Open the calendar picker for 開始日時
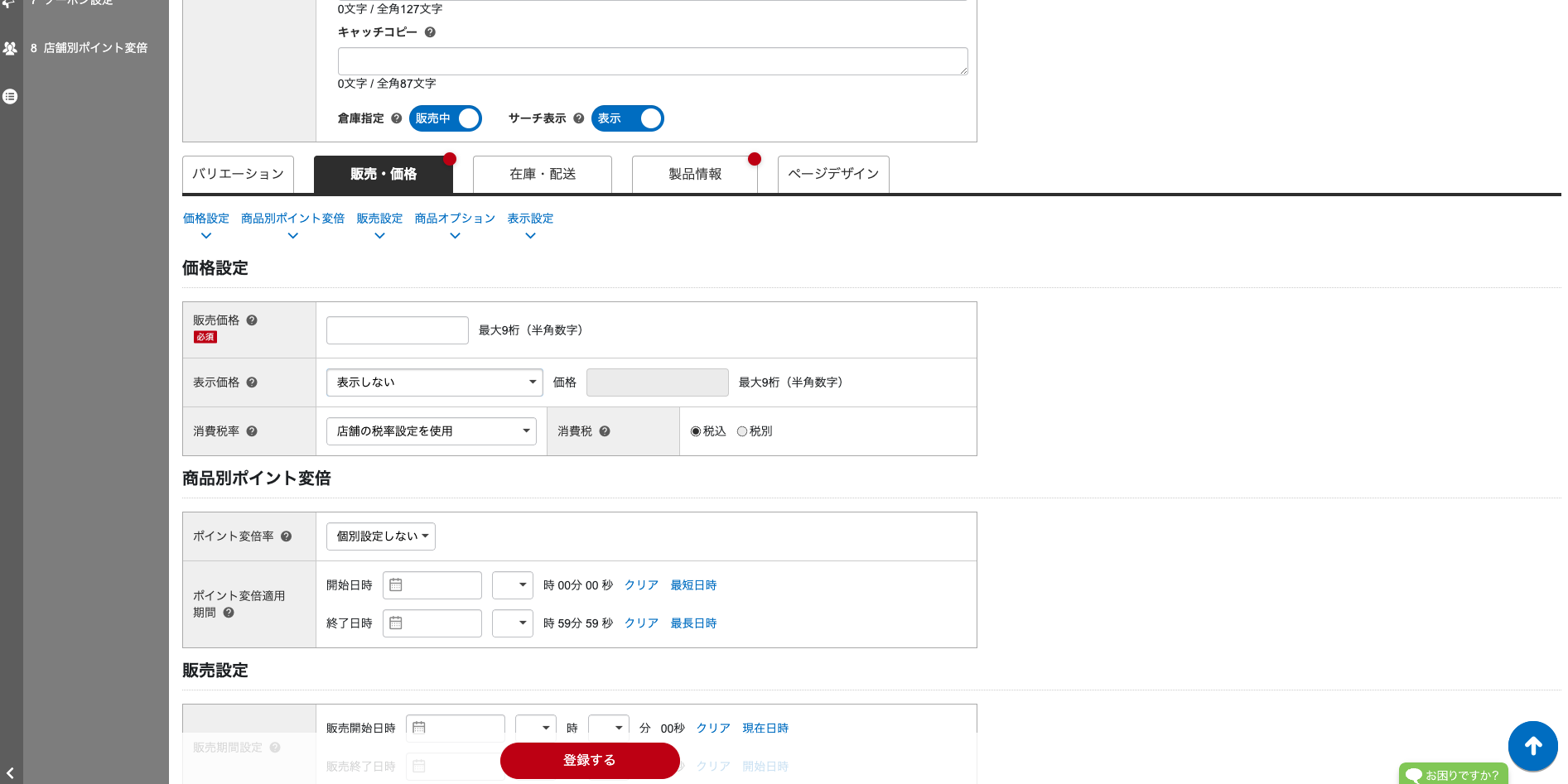This screenshot has height=784, width=1568. [397, 585]
